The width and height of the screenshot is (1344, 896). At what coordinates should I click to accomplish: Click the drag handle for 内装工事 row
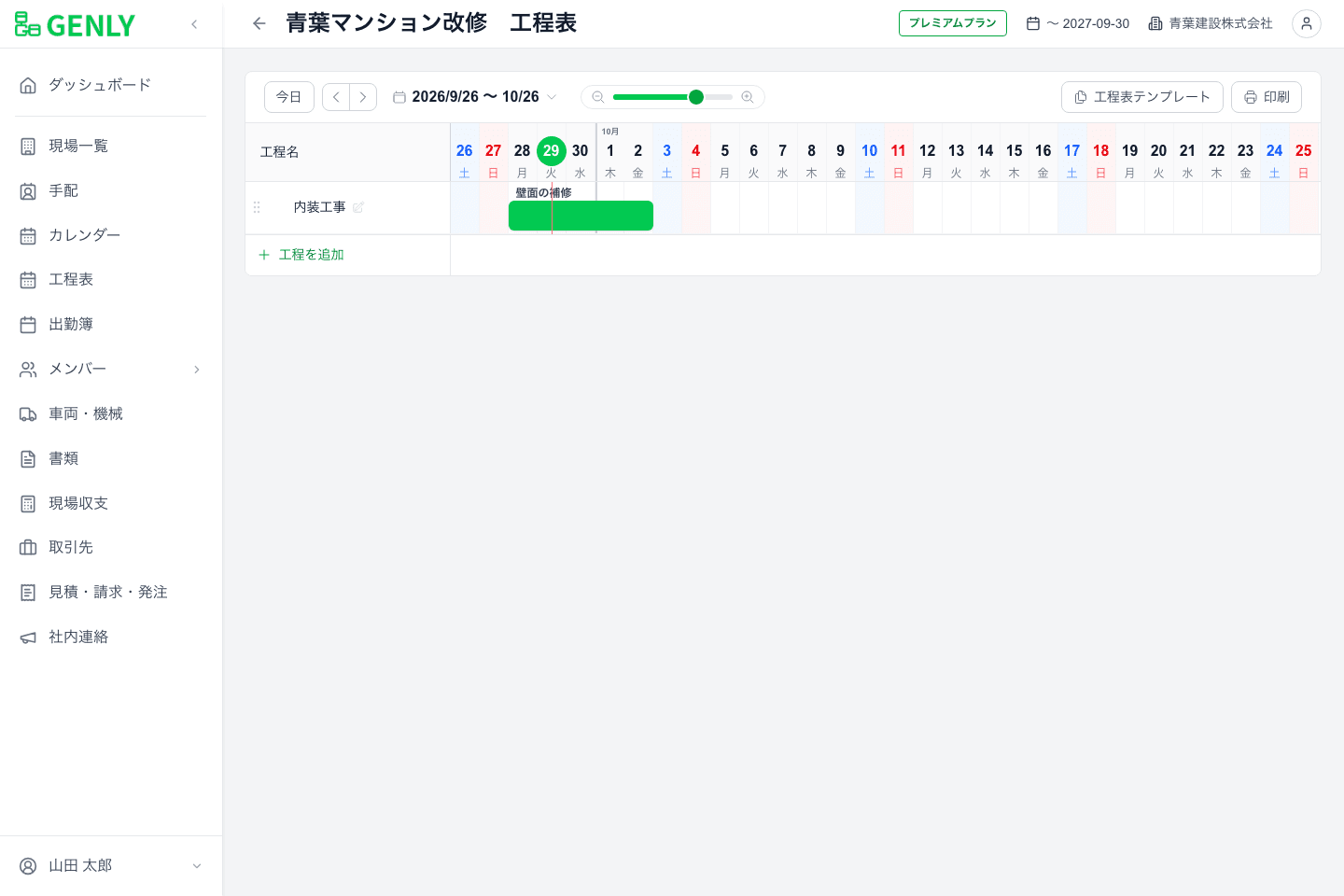coord(257,207)
